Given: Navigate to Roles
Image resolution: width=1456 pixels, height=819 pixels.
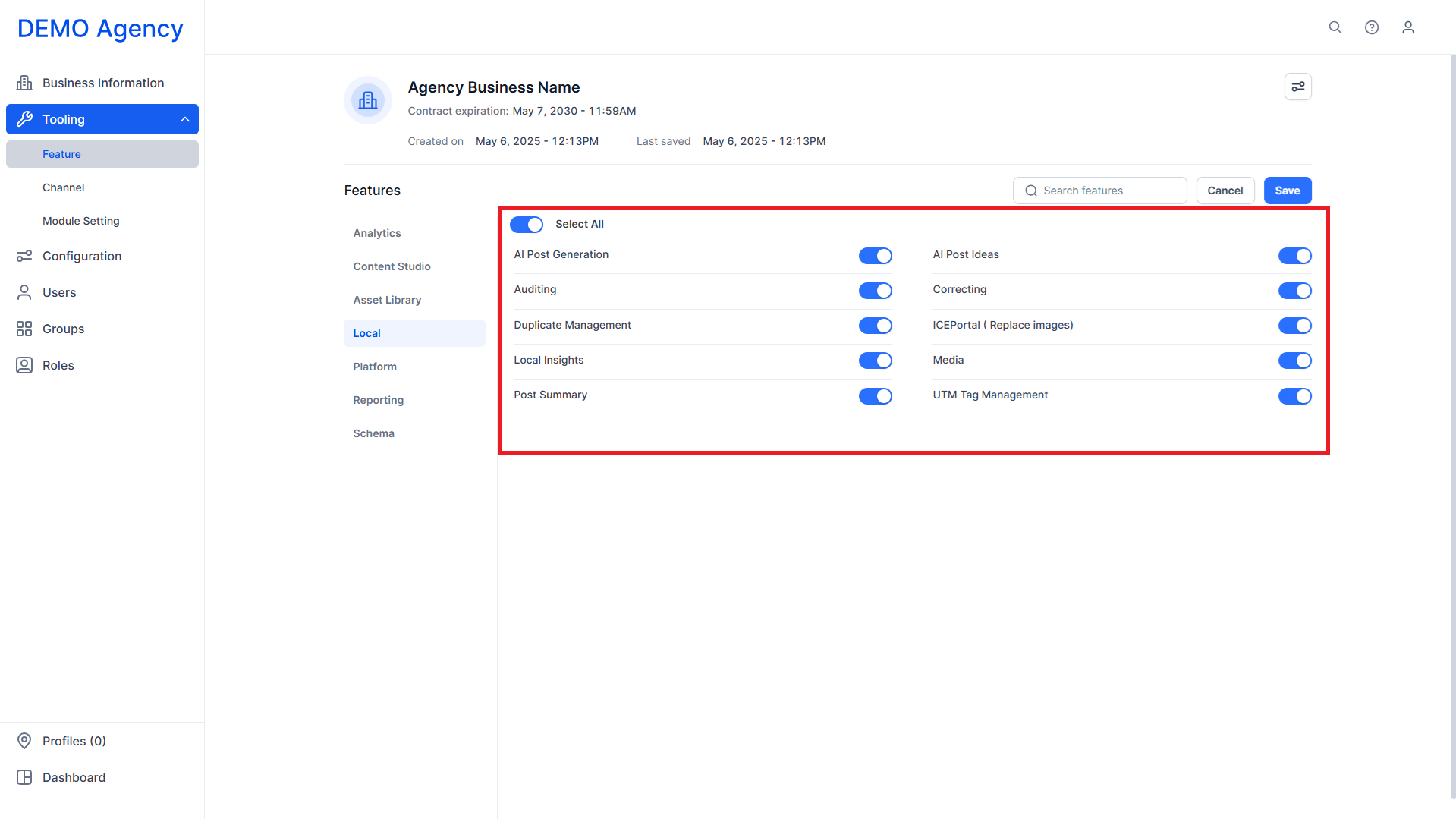Looking at the screenshot, I should [x=102, y=365].
